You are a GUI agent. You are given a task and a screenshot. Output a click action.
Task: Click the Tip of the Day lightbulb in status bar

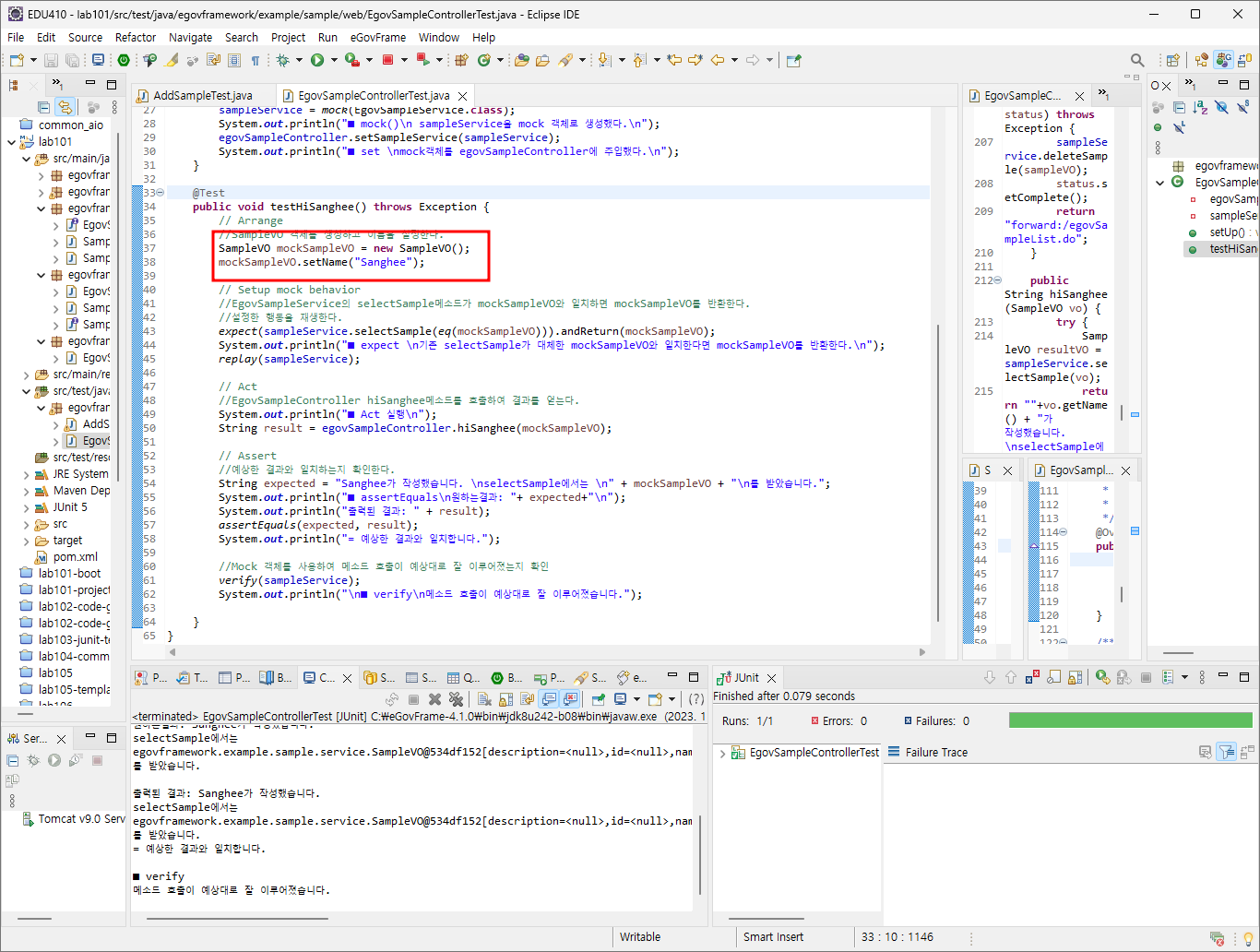[x=1248, y=938]
